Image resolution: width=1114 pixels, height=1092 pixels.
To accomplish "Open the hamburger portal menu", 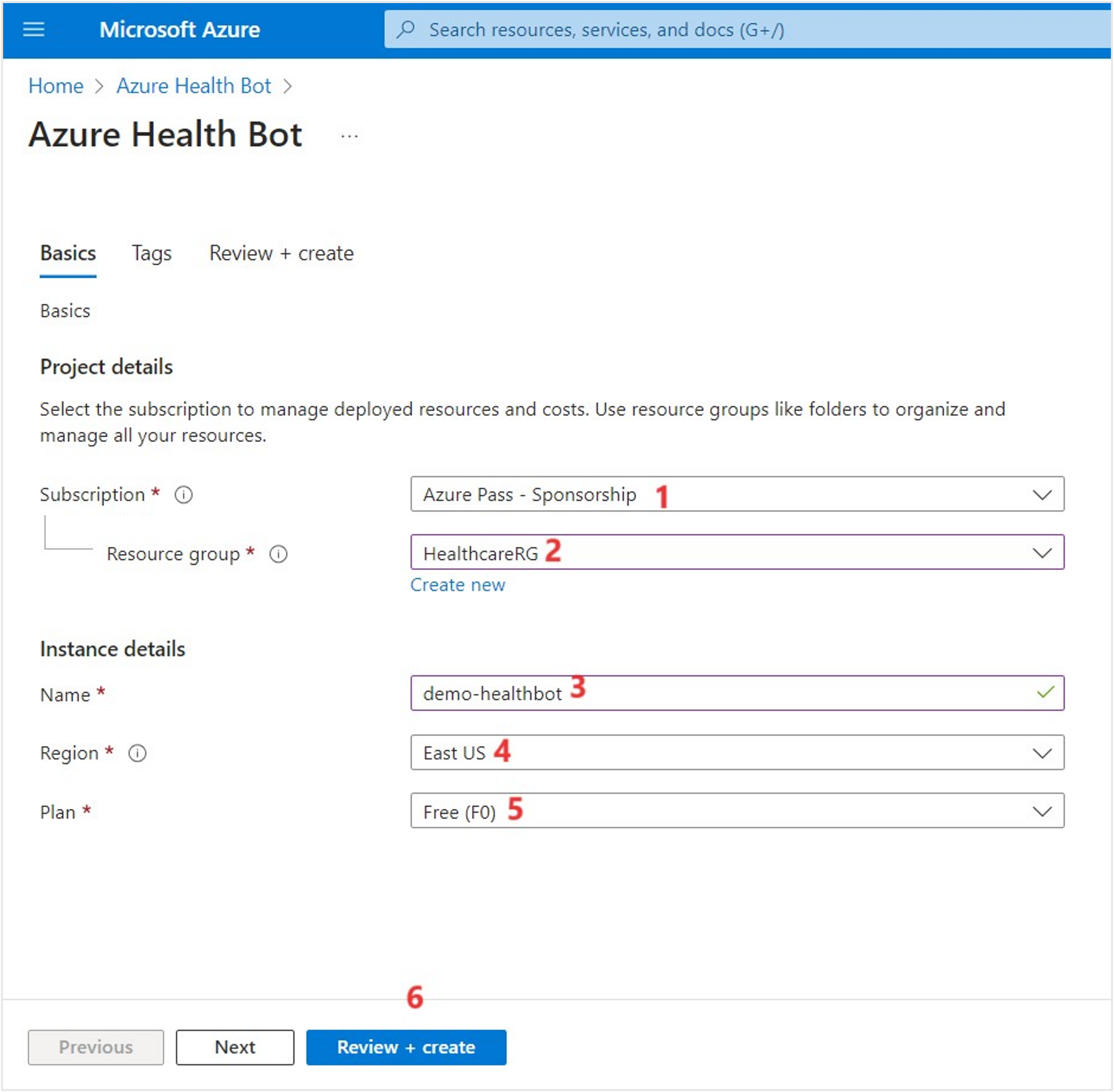I will click(33, 29).
